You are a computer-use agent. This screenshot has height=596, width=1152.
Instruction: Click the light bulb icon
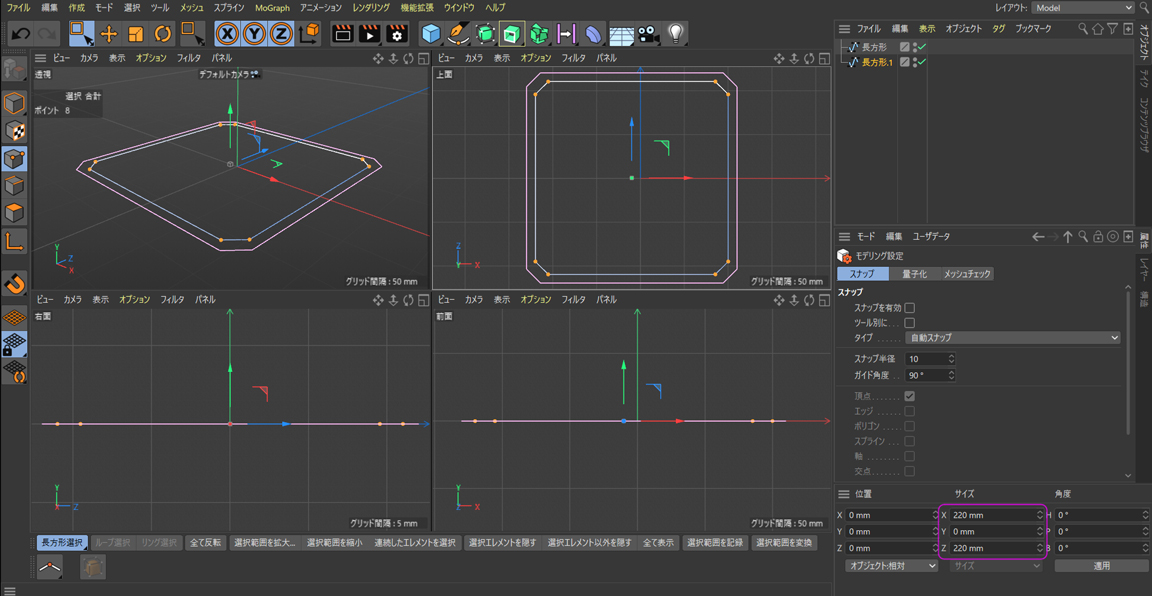(676, 33)
